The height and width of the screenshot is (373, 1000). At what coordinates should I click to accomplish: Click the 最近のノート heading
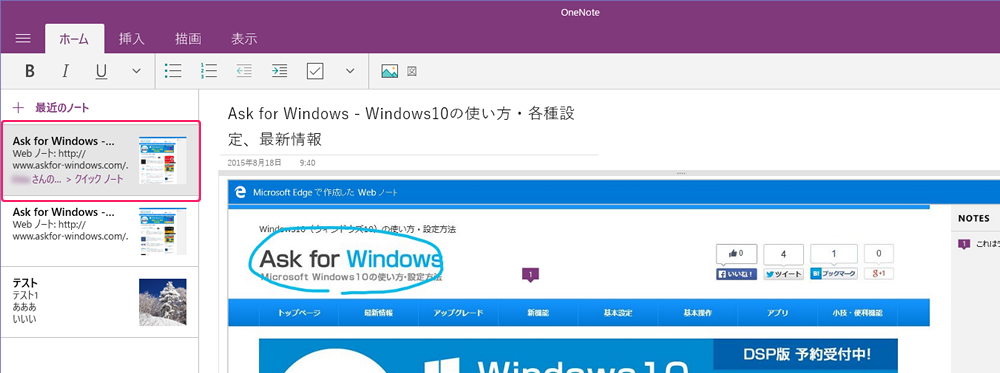(62, 108)
